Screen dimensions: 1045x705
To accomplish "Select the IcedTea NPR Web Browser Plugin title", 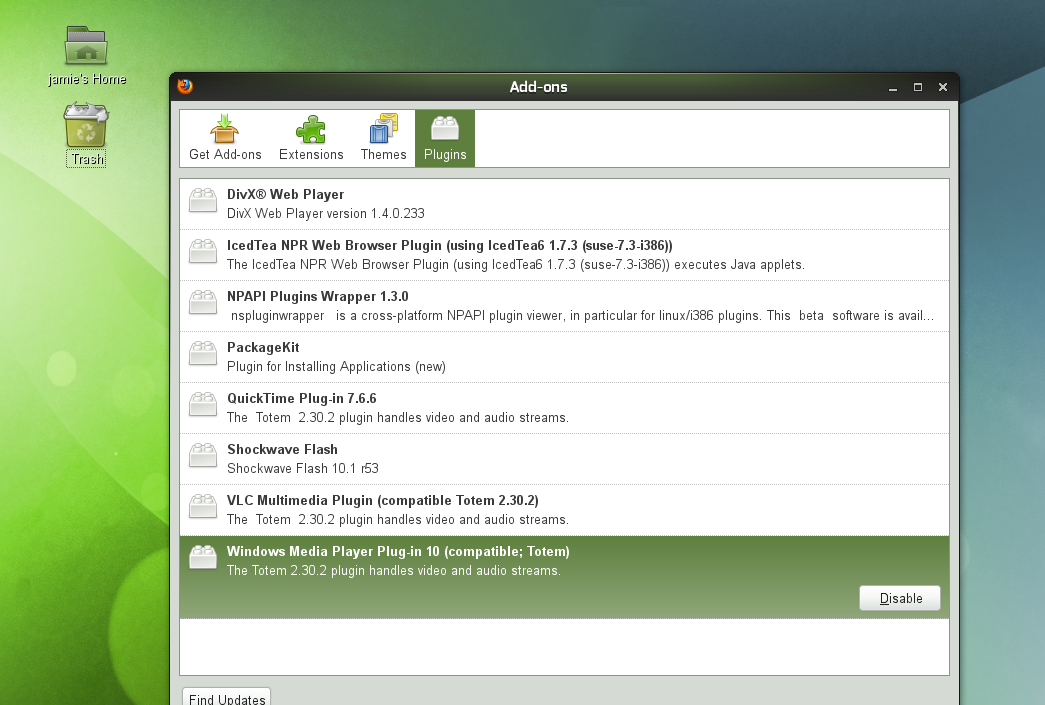I will [450, 246].
